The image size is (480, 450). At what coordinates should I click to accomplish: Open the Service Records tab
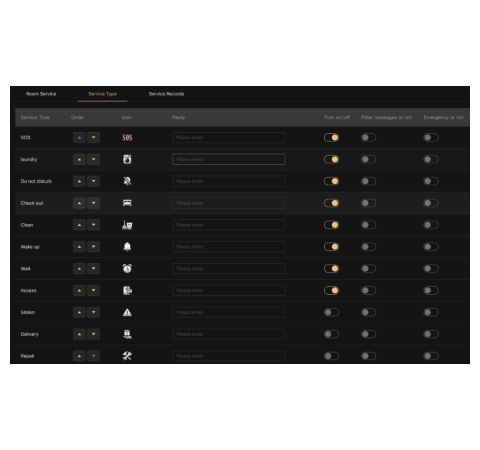[166, 94]
